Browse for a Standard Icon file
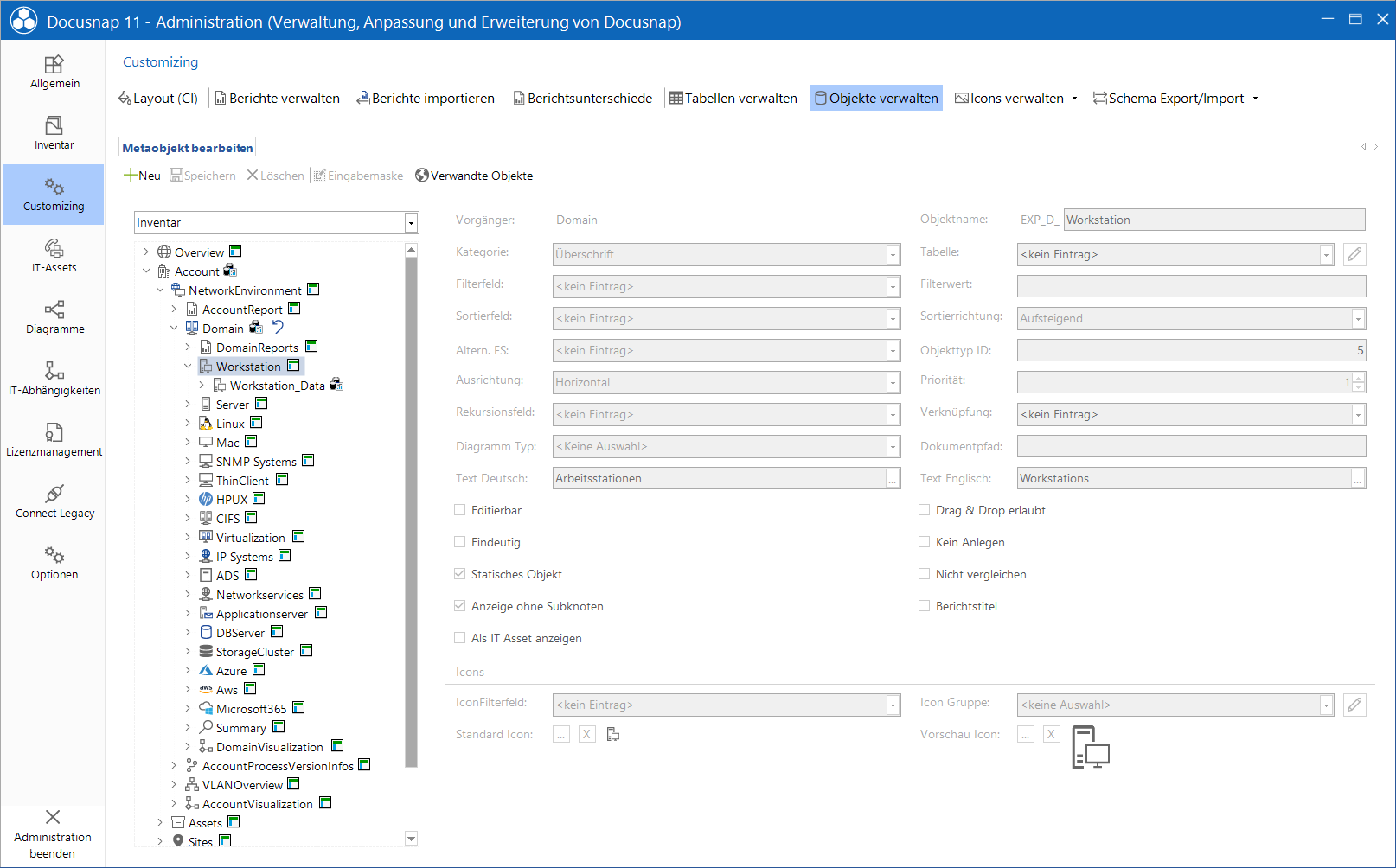This screenshot has height=868, width=1396. (561, 734)
